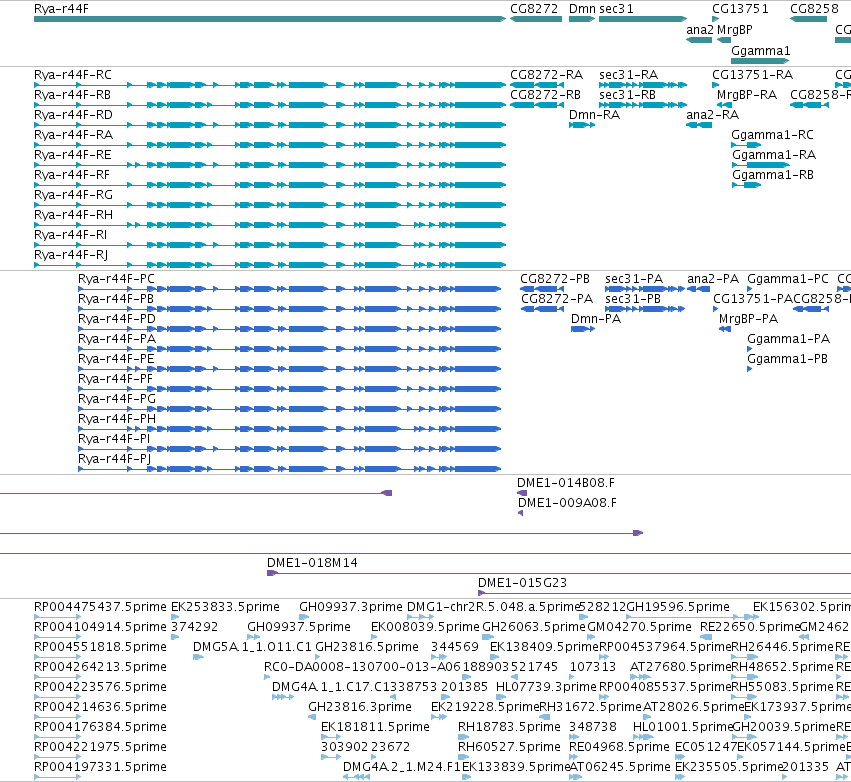Click the DME1-009A08.F clone end
The height and width of the screenshot is (782, 851).
click(520, 513)
